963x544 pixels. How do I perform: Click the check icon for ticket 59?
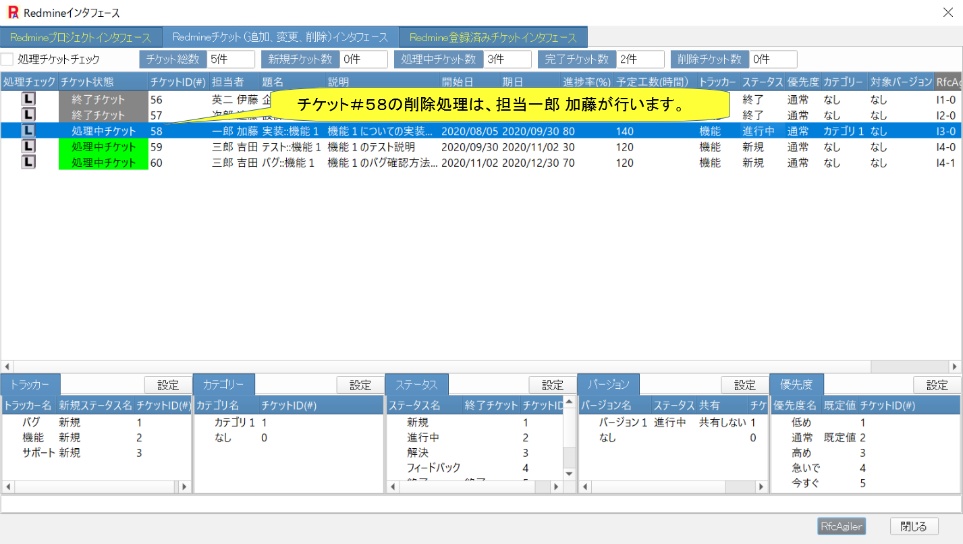coord(28,147)
